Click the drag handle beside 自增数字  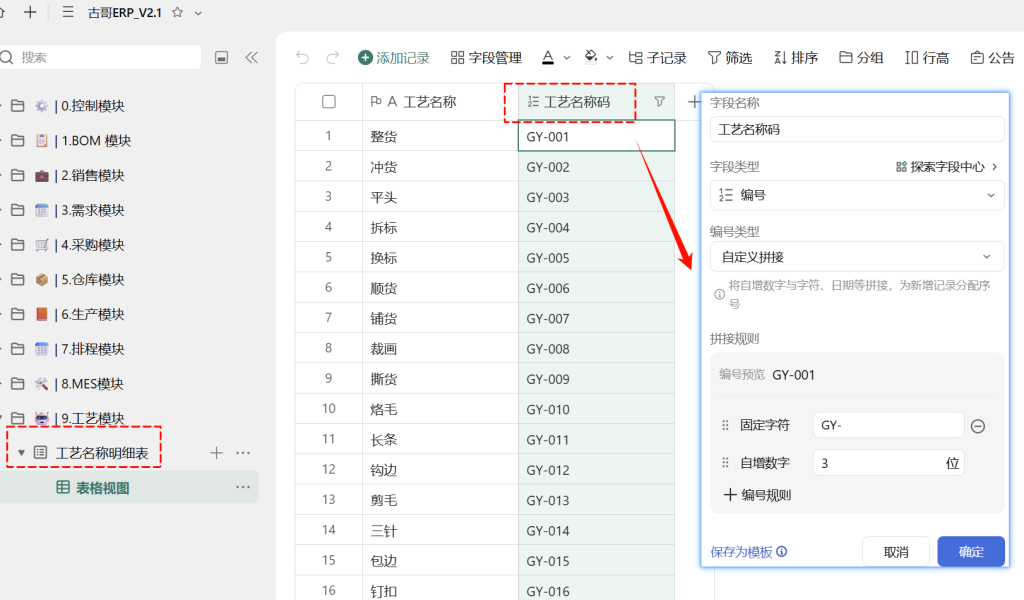[x=725, y=463]
